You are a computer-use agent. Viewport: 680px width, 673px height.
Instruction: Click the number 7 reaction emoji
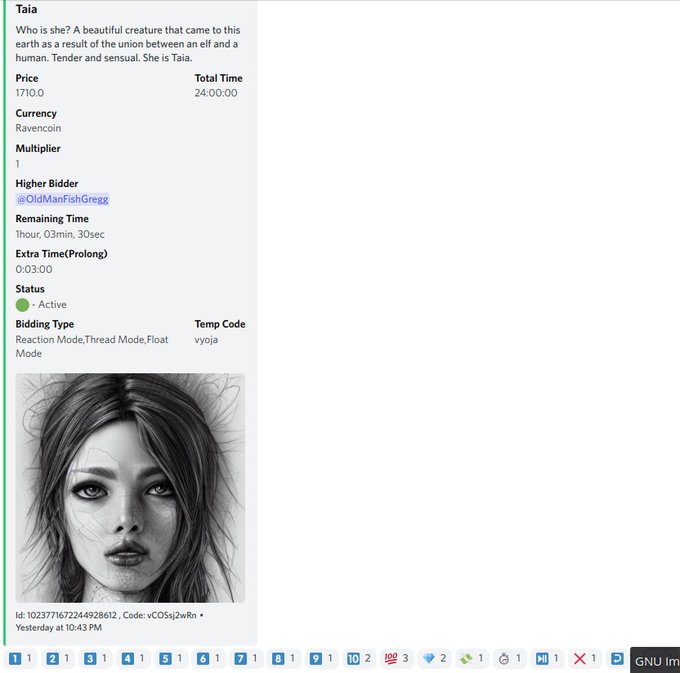click(x=247, y=659)
